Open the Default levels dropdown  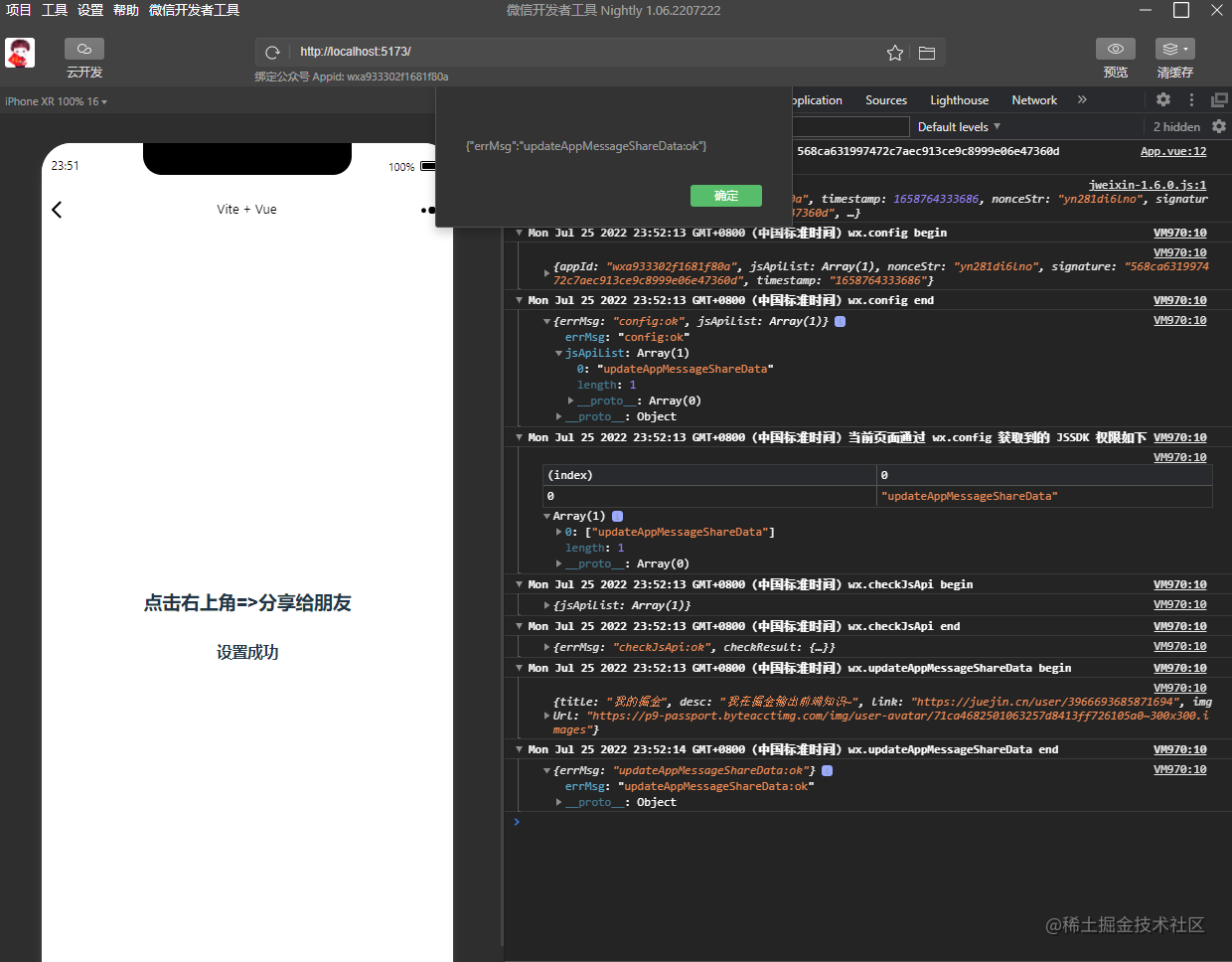pos(959,127)
